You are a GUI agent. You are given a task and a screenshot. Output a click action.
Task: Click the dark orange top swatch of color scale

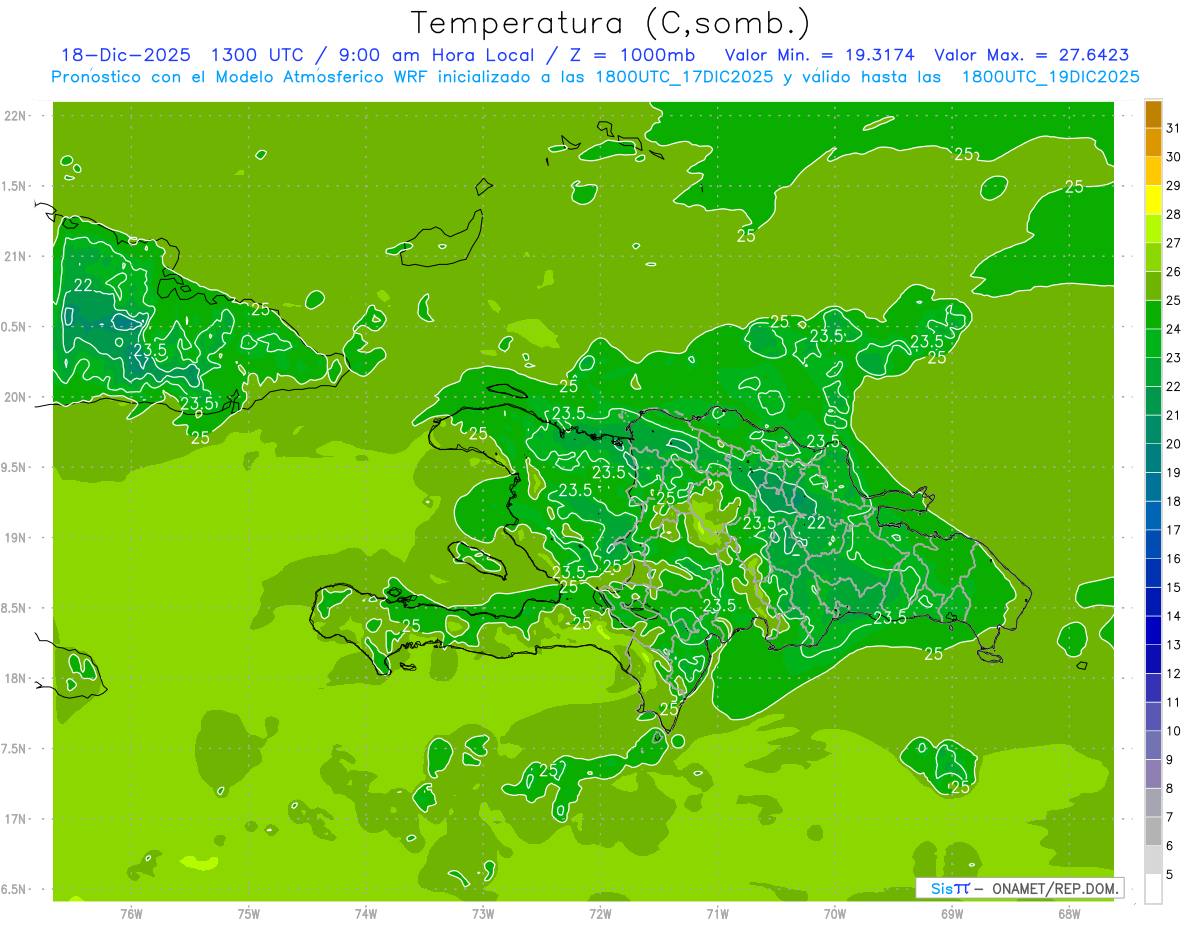[1153, 114]
